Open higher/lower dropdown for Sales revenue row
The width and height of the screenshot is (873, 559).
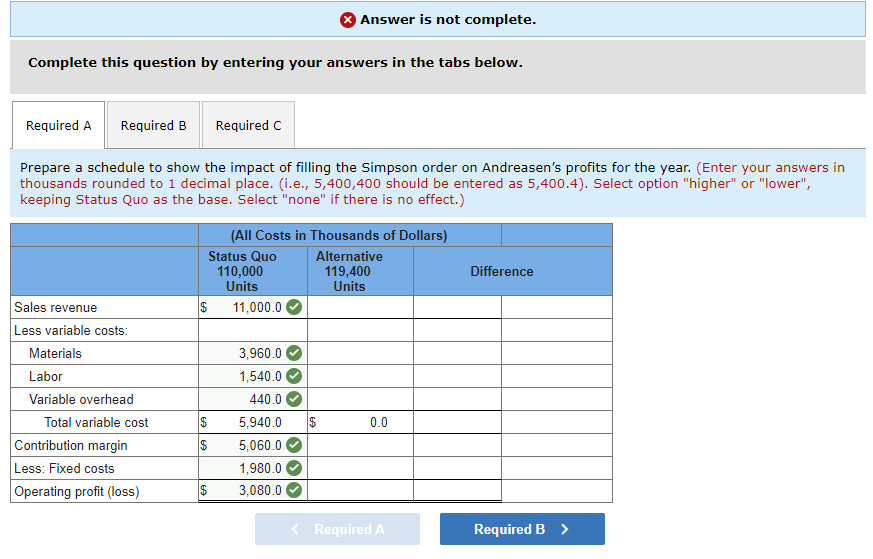(x=557, y=307)
